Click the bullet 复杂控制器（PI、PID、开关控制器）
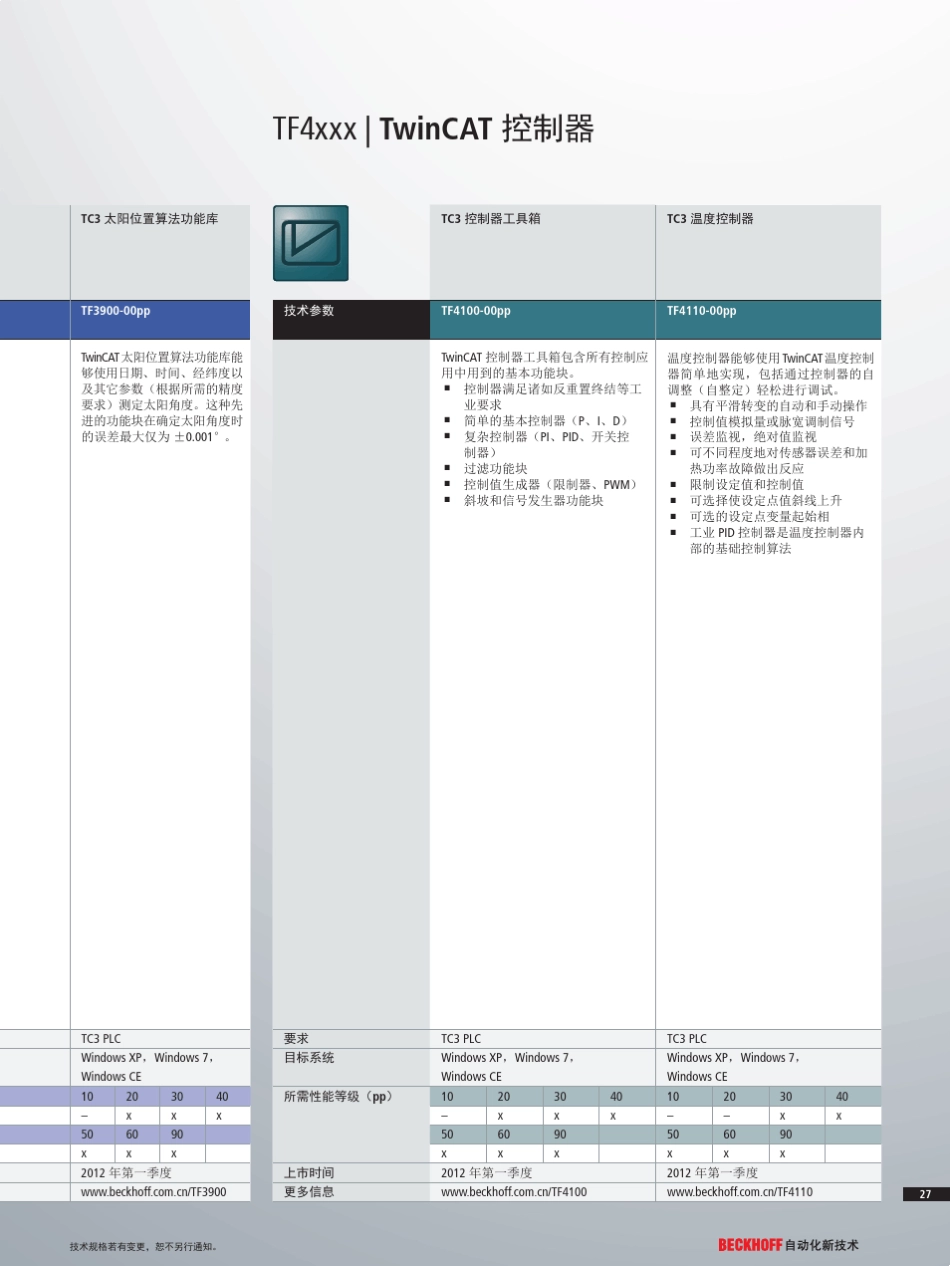 pyautogui.click(x=547, y=444)
